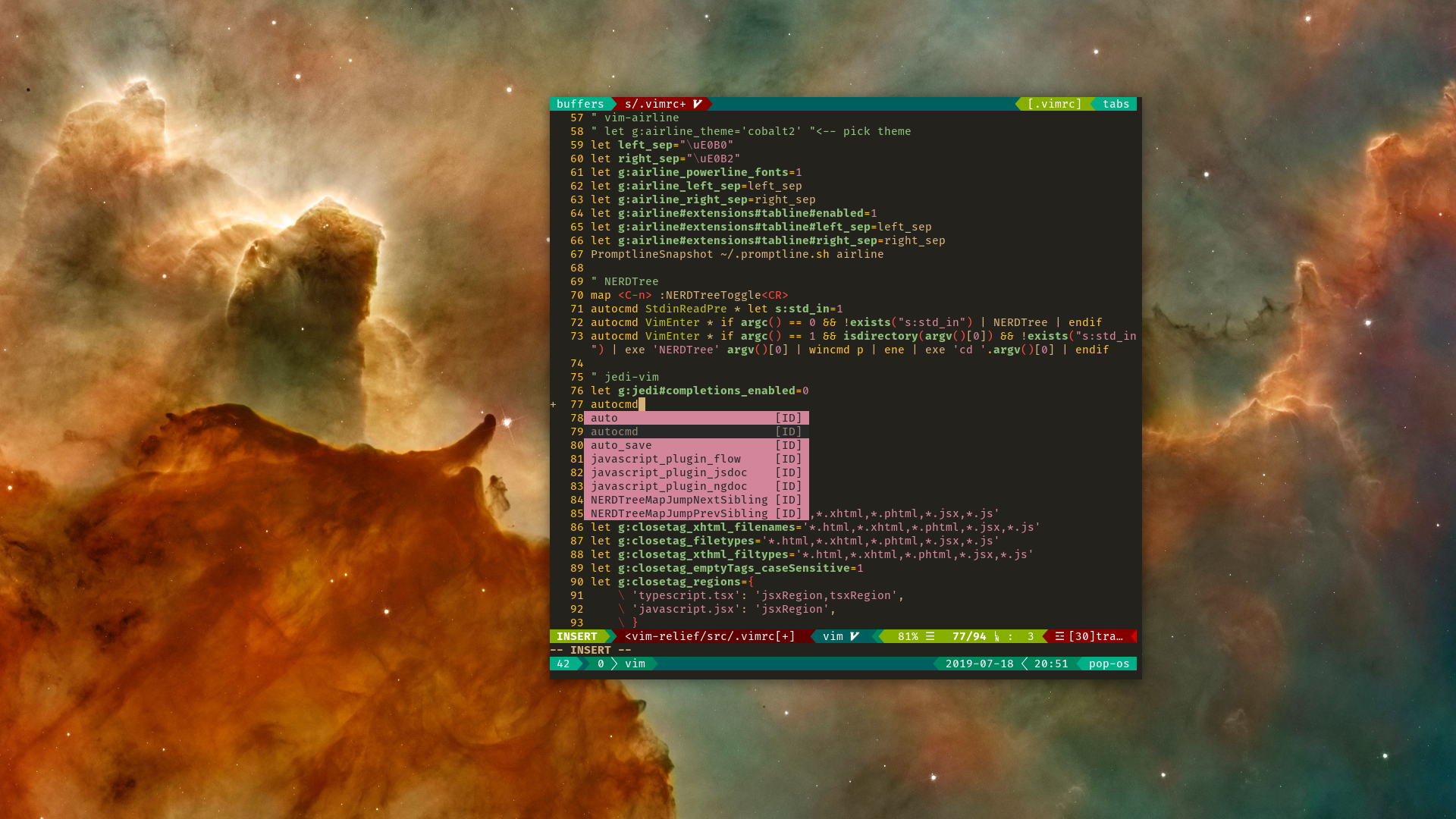Click the 81% file position indicator

(x=908, y=636)
